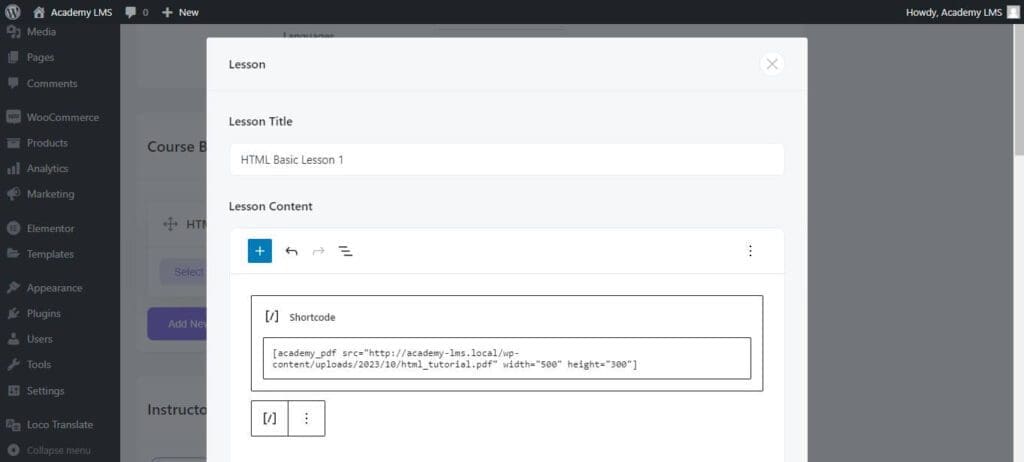Open the New content menu
Viewport: 1024px width, 462px height.
click(x=180, y=12)
